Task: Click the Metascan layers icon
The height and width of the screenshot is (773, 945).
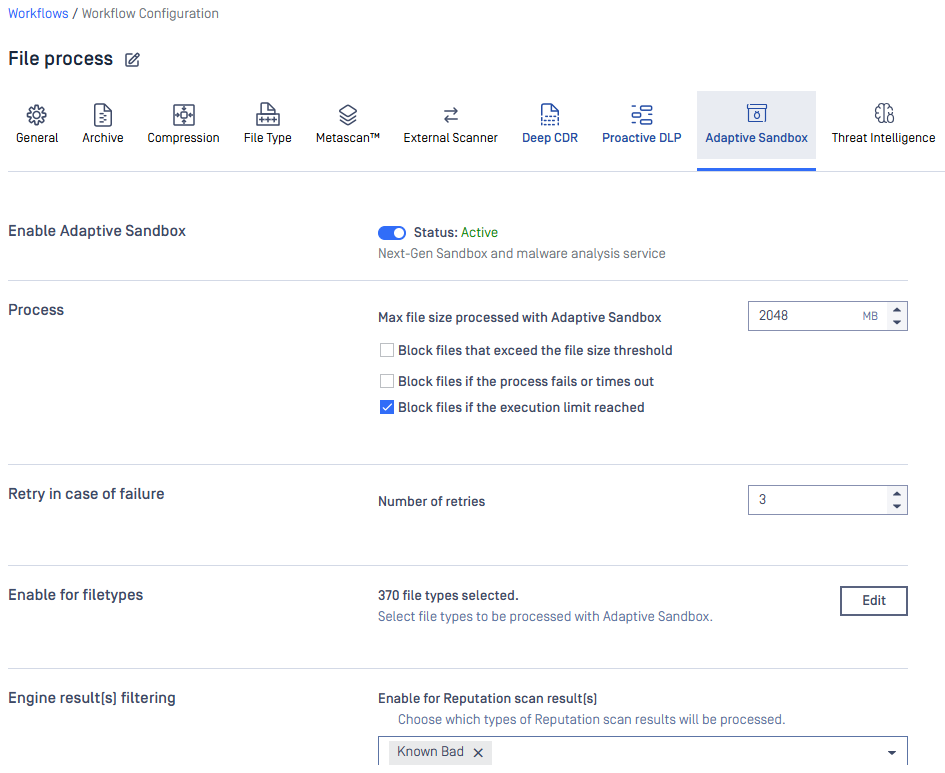Action: tap(347, 115)
